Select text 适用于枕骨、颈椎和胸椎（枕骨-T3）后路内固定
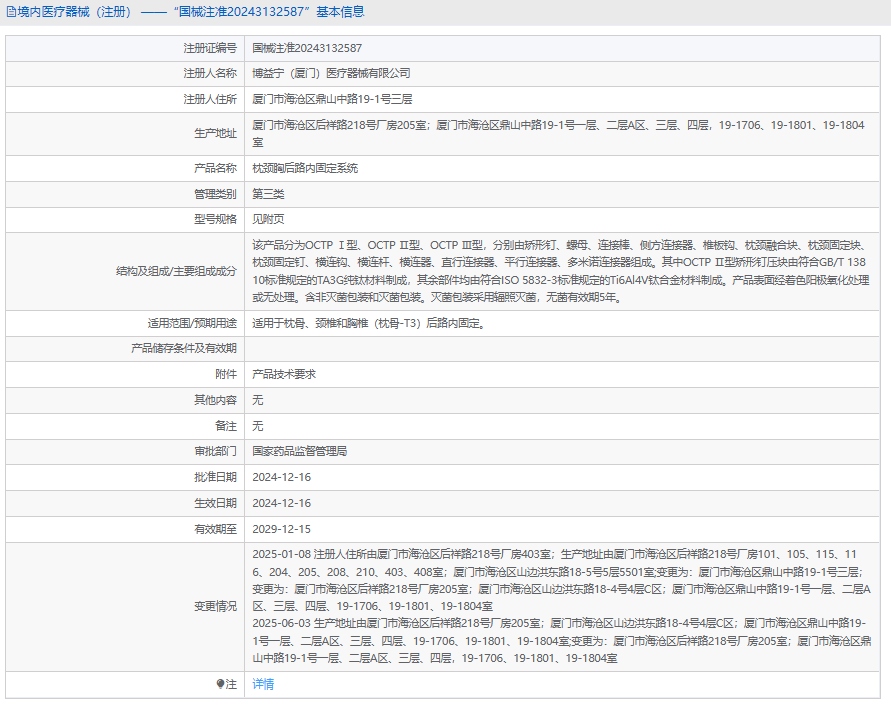The height and width of the screenshot is (708, 891). [368, 323]
